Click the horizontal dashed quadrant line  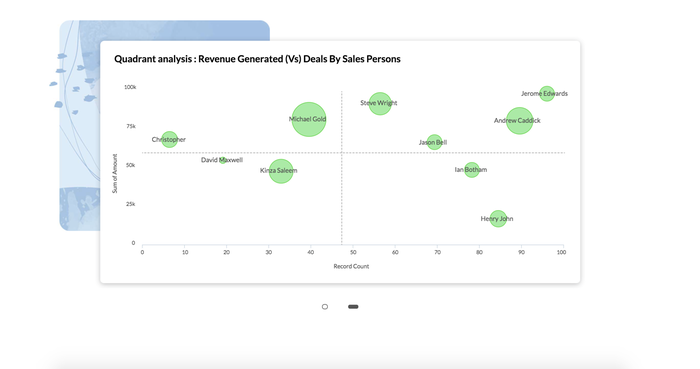(354, 153)
